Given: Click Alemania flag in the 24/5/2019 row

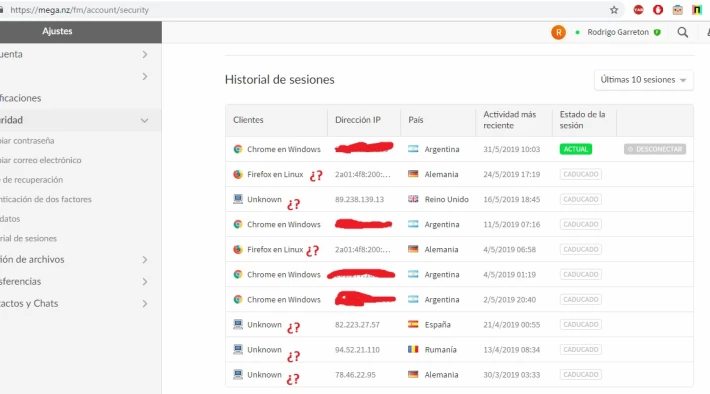Looking at the screenshot, I should 413,174.
